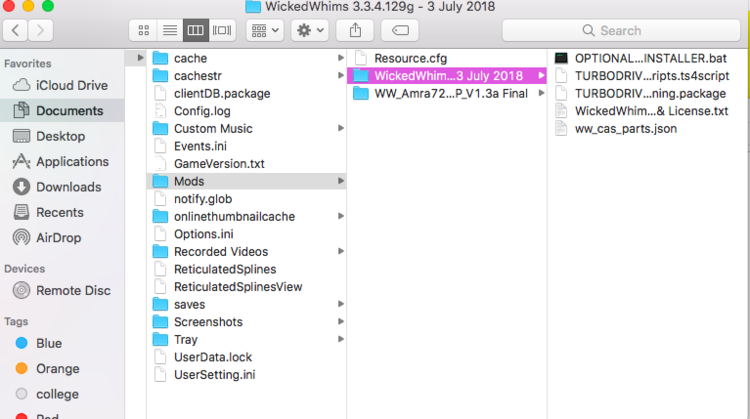Select the UserSetting.ini file
This screenshot has height=419, width=750.
pyautogui.click(x=247, y=375)
